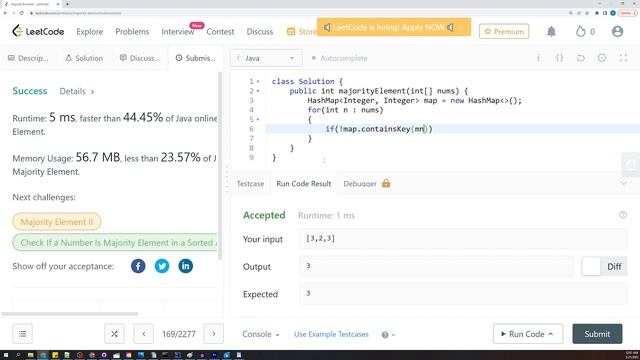Reset code to default icon
Viewport: 640px width, 360px height.
[x=580, y=58]
